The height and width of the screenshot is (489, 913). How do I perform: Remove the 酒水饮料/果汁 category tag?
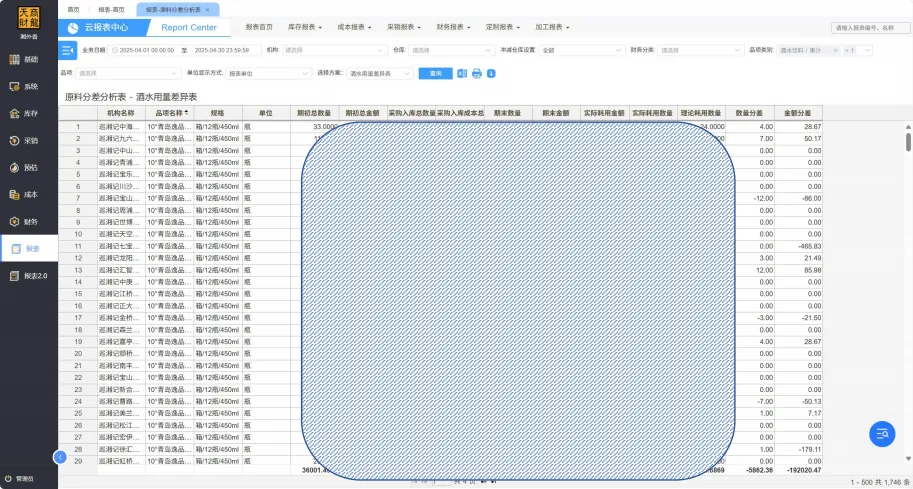(835, 49)
